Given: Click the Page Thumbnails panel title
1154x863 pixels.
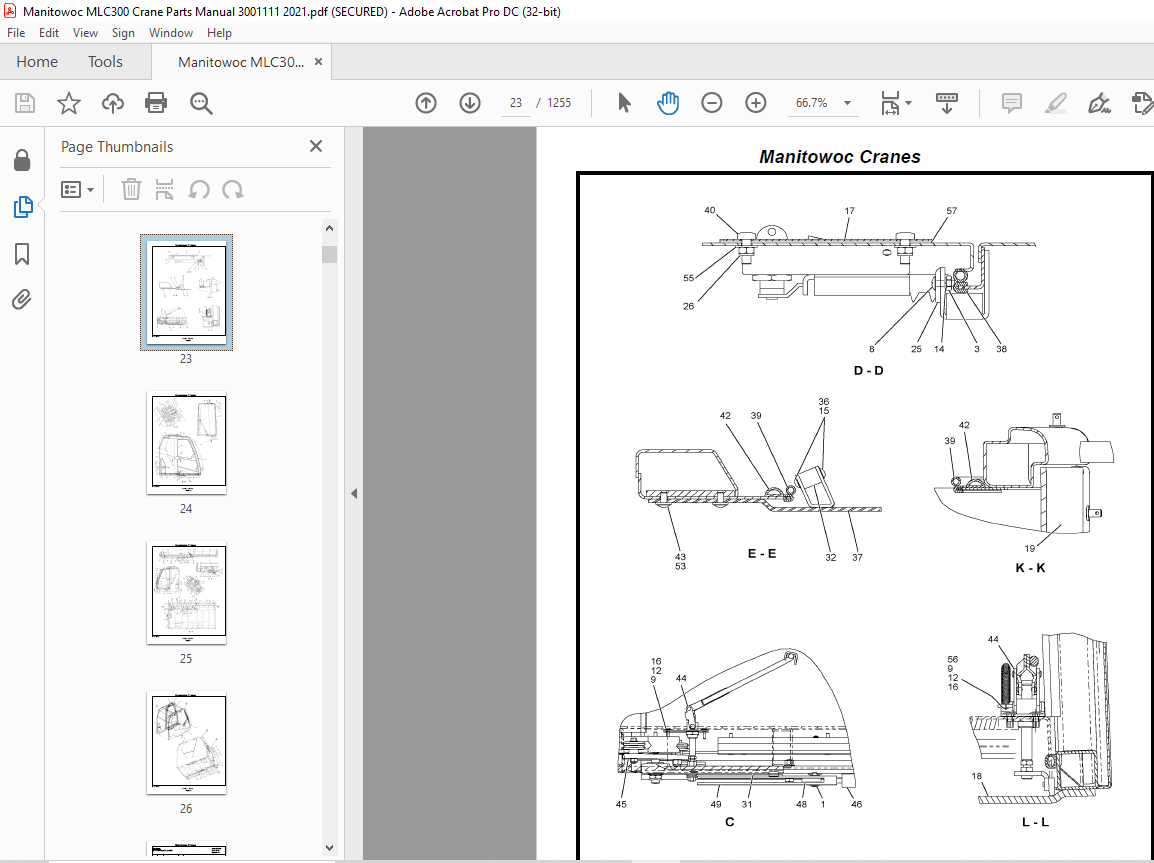Looking at the screenshot, I should click(117, 146).
